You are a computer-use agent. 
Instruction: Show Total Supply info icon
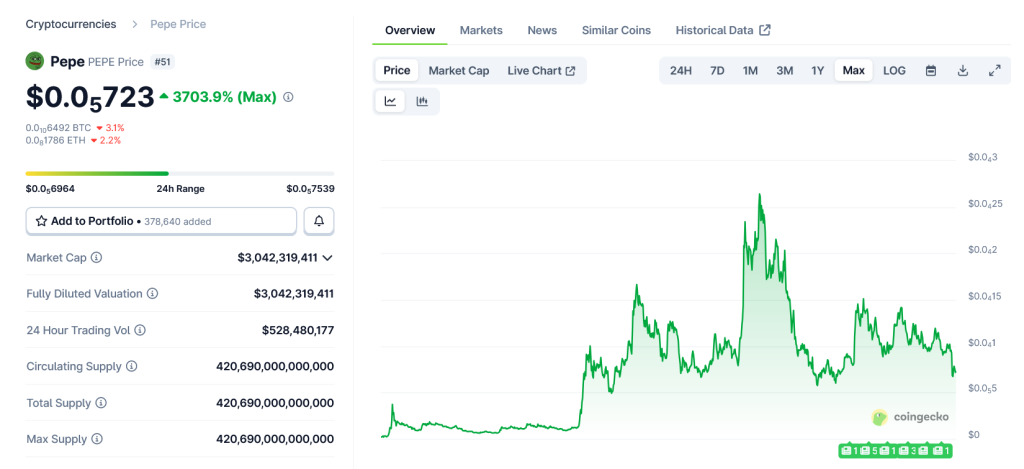pos(101,403)
